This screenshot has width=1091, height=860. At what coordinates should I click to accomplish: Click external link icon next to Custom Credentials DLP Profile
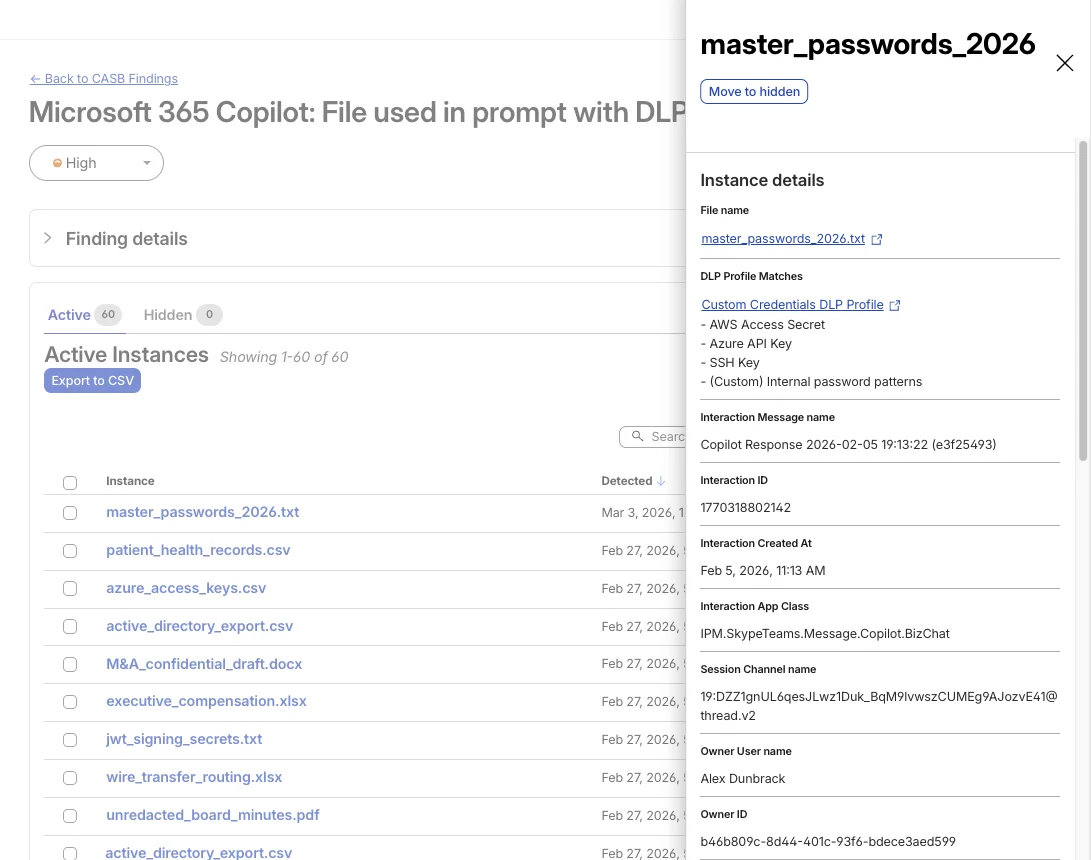tap(895, 304)
